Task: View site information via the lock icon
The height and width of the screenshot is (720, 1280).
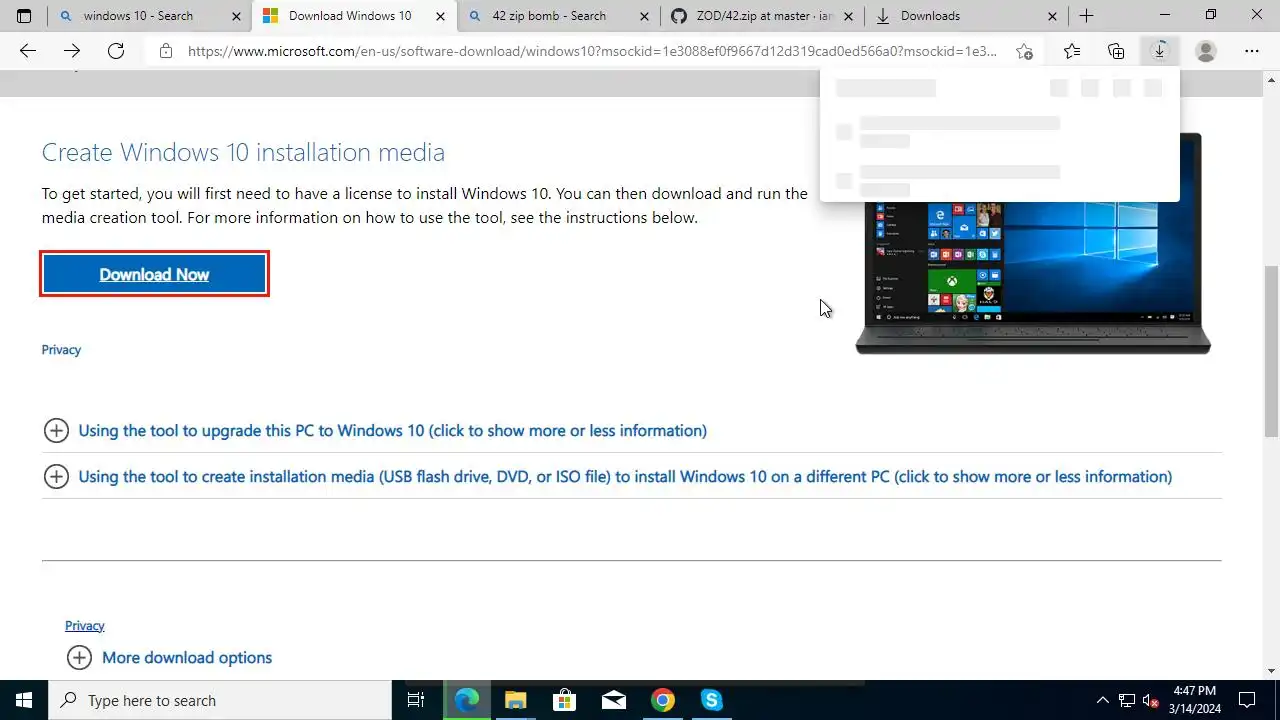Action: [166, 52]
